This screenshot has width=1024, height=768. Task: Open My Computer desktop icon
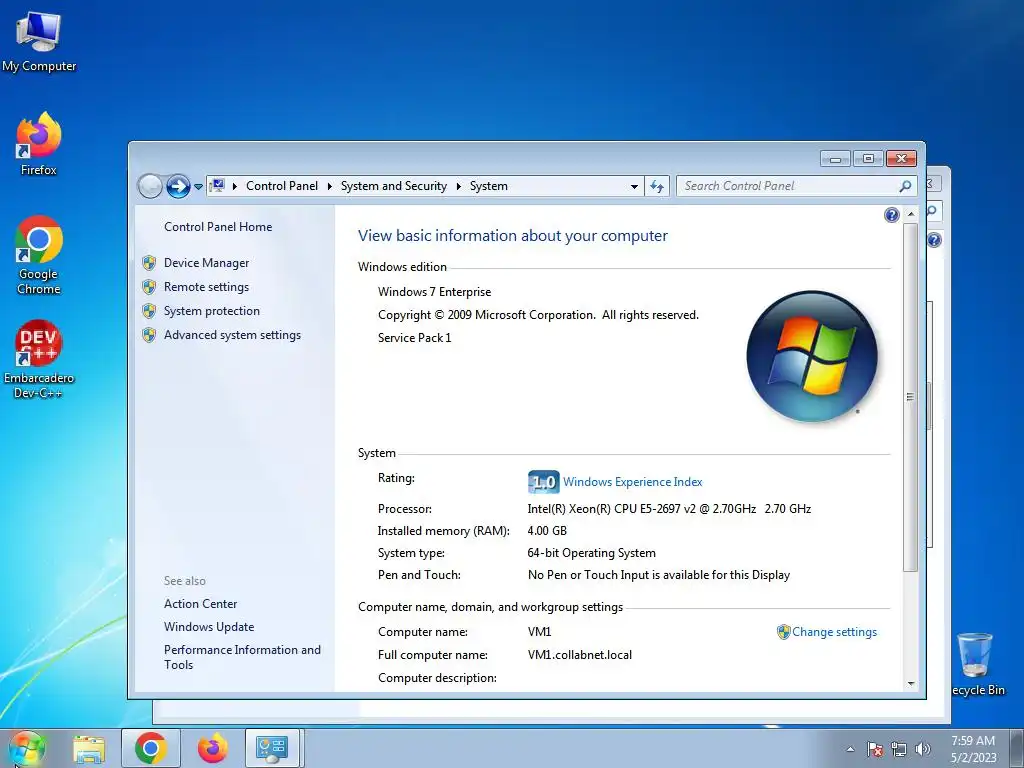click(39, 40)
